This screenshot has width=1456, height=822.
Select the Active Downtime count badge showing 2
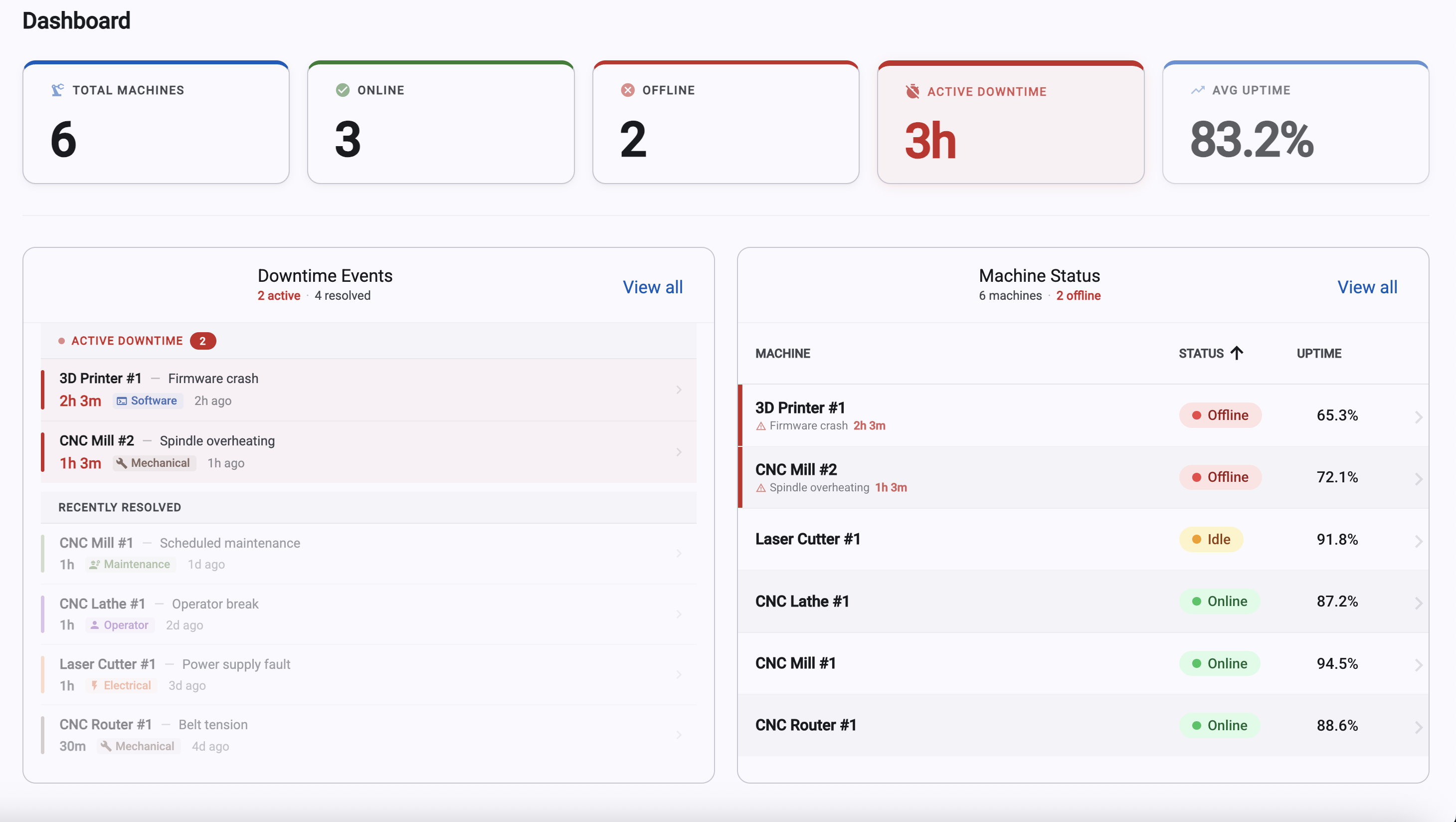(203, 340)
